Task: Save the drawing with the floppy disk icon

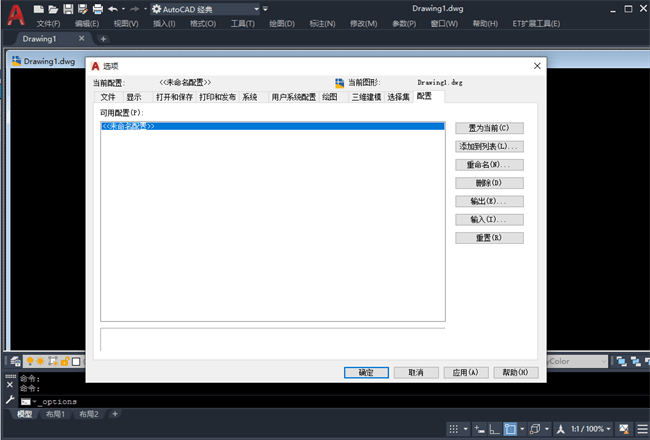Action: click(68, 9)
